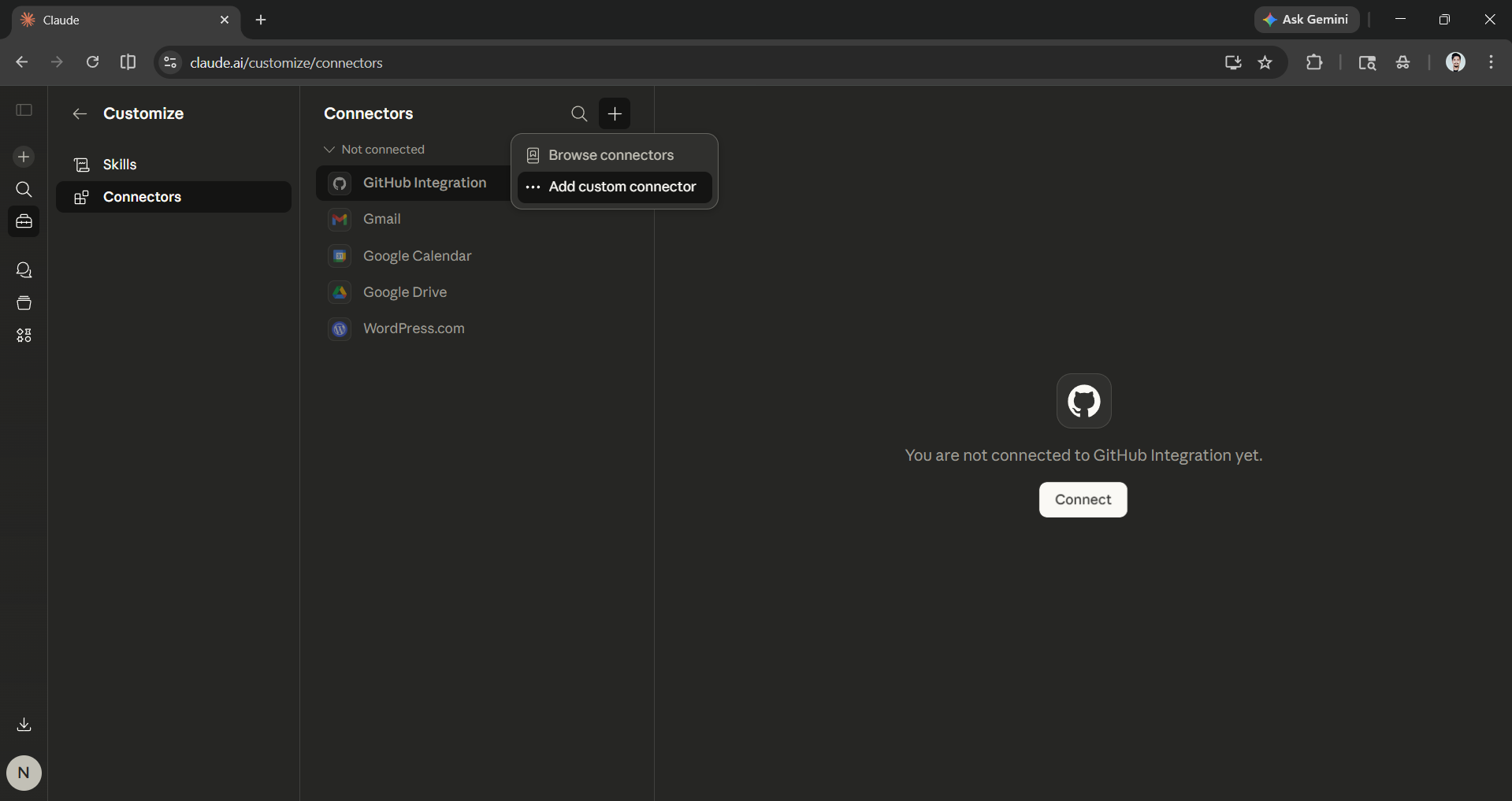Go back using the Customize back arrow
The width and height of the screenshot is (1512, 801).
(80, 114)
